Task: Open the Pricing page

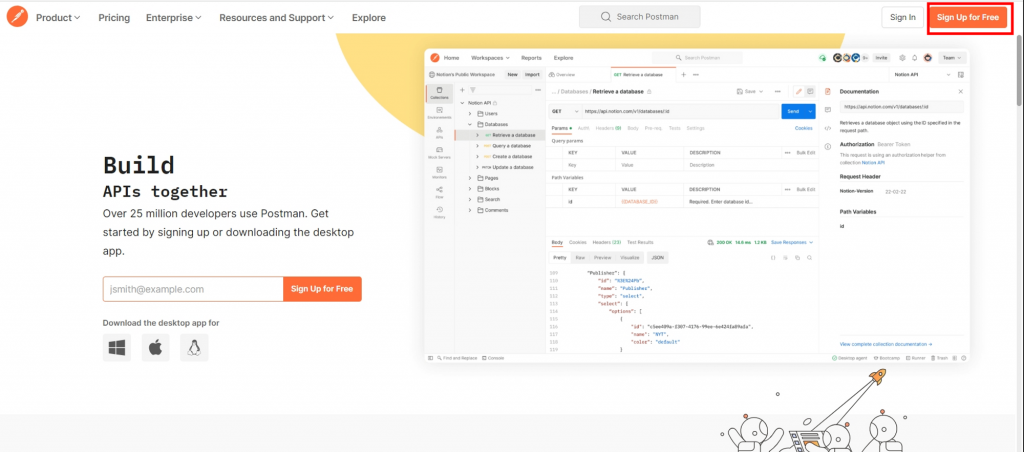Action: (x=114, y=18)
